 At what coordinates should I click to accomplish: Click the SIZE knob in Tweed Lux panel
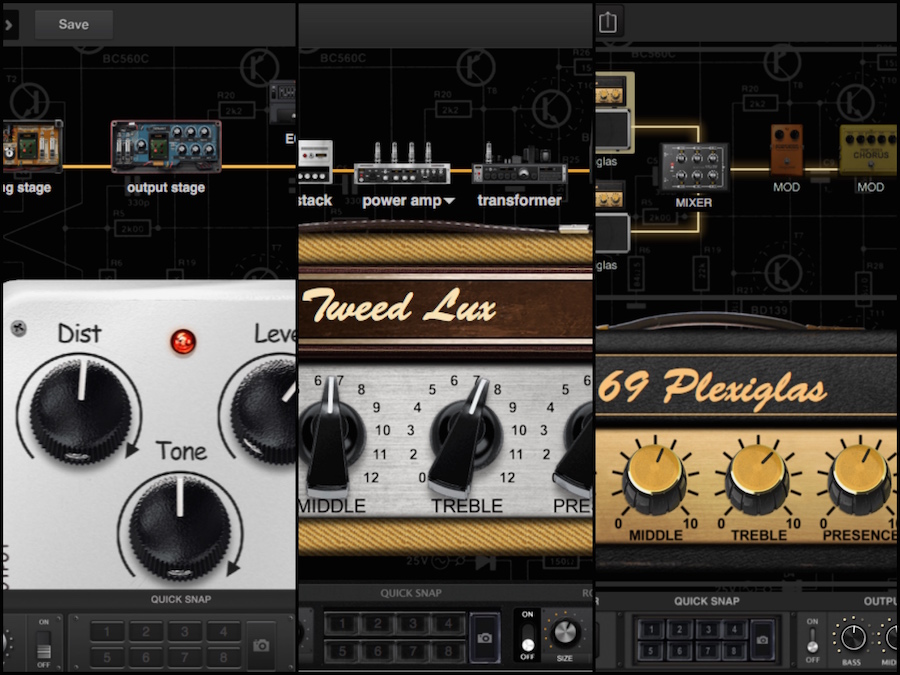pos(564,633)
